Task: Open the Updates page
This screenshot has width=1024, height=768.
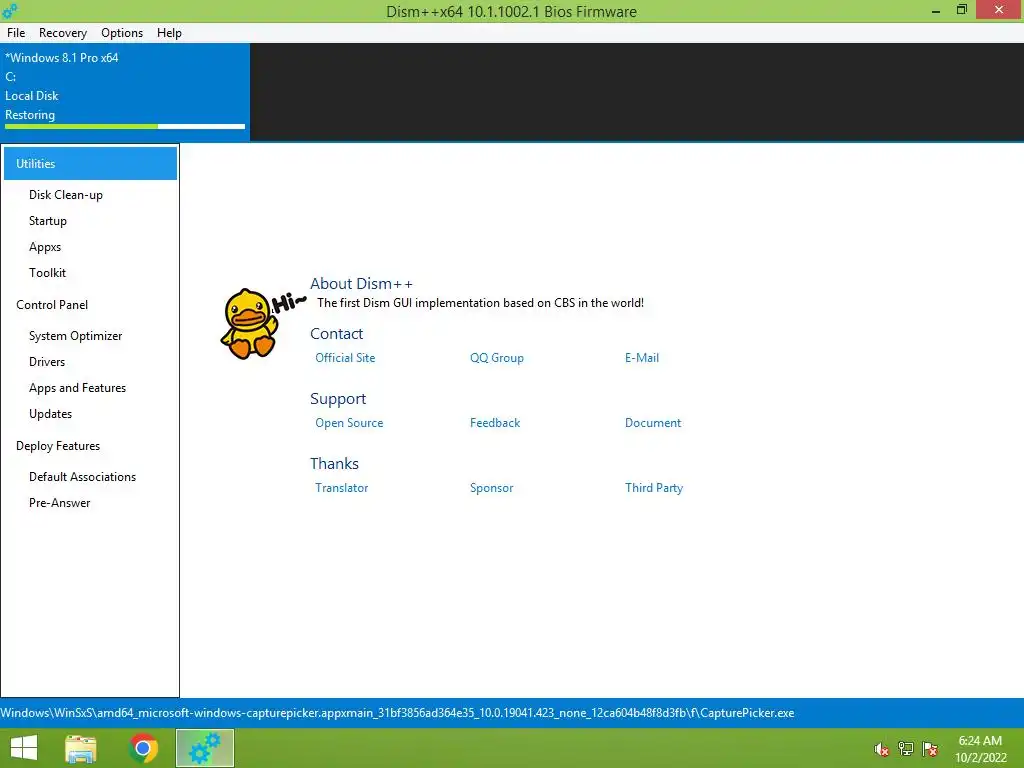Action: 50,414
